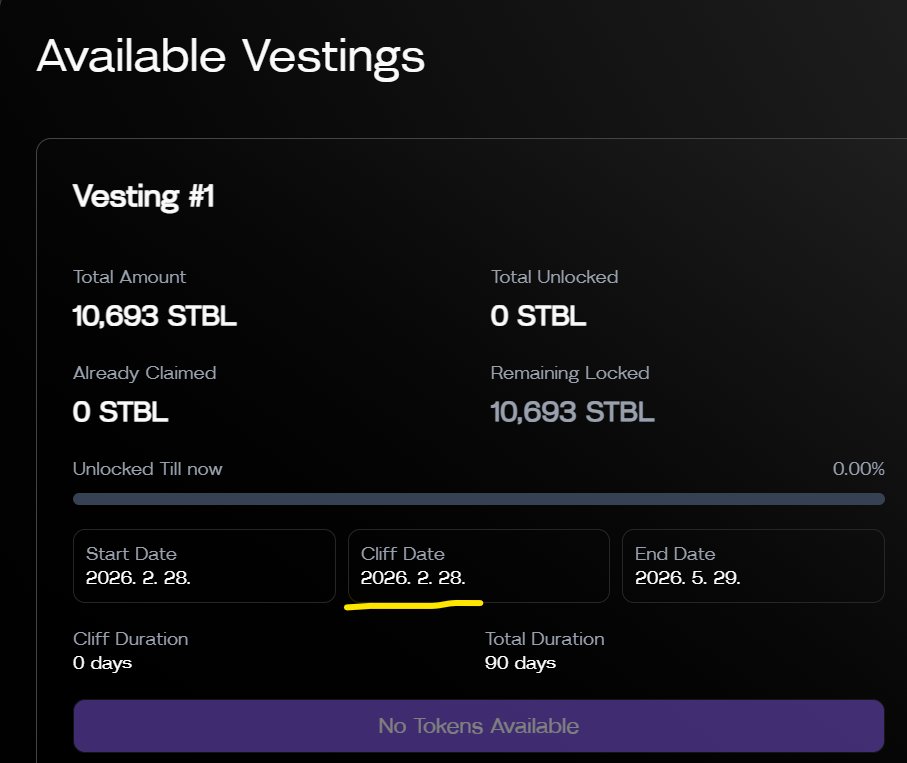
Task: Click the greyed 10,693 STBL Remaining Locked value
Action: click(572, 411)
